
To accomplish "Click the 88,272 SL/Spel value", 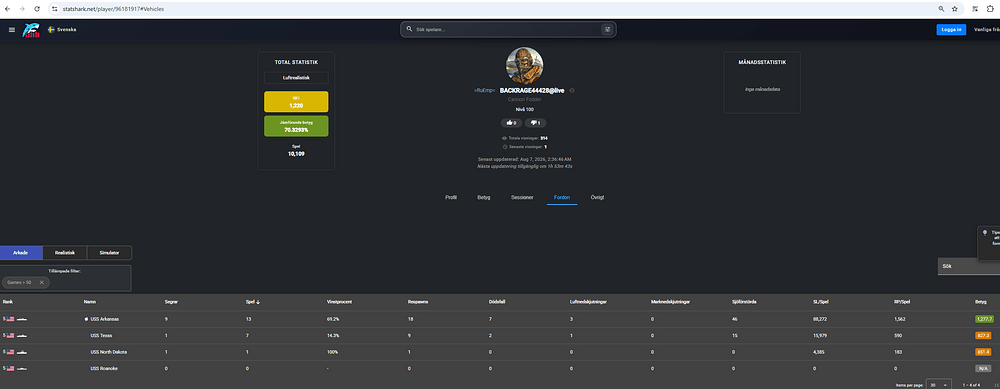I will pyautogui.click(x=821, y=319).
